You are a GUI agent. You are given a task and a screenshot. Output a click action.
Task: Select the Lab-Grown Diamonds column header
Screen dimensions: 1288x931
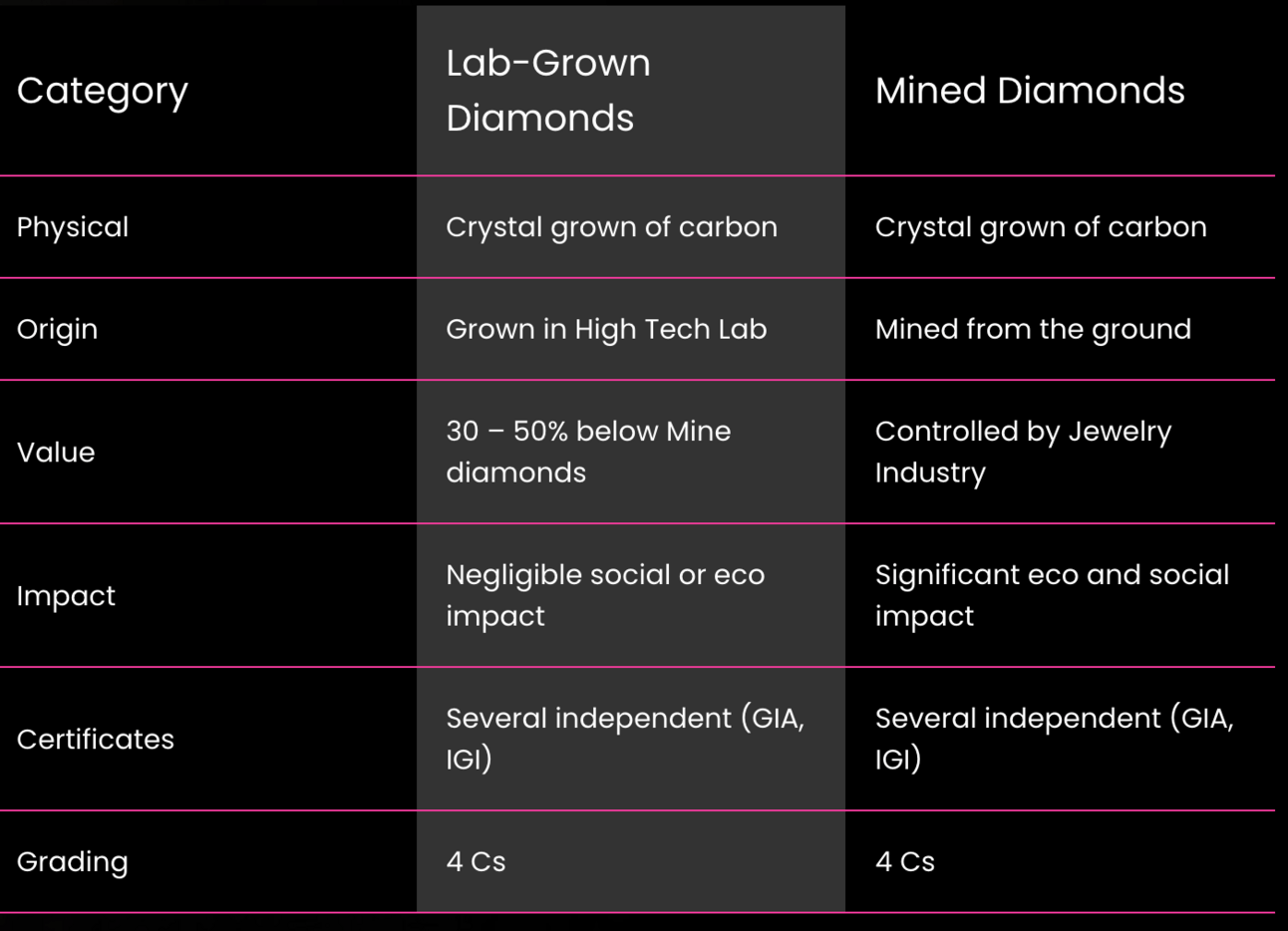[x=548, y=91]
